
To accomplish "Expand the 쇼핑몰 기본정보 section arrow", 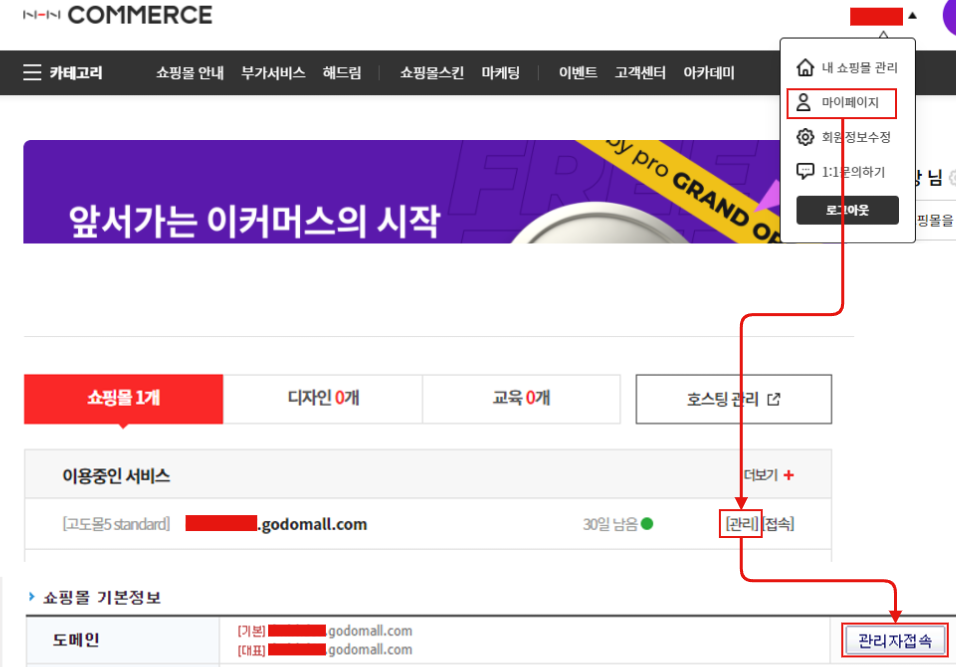I will coord(31,596).
